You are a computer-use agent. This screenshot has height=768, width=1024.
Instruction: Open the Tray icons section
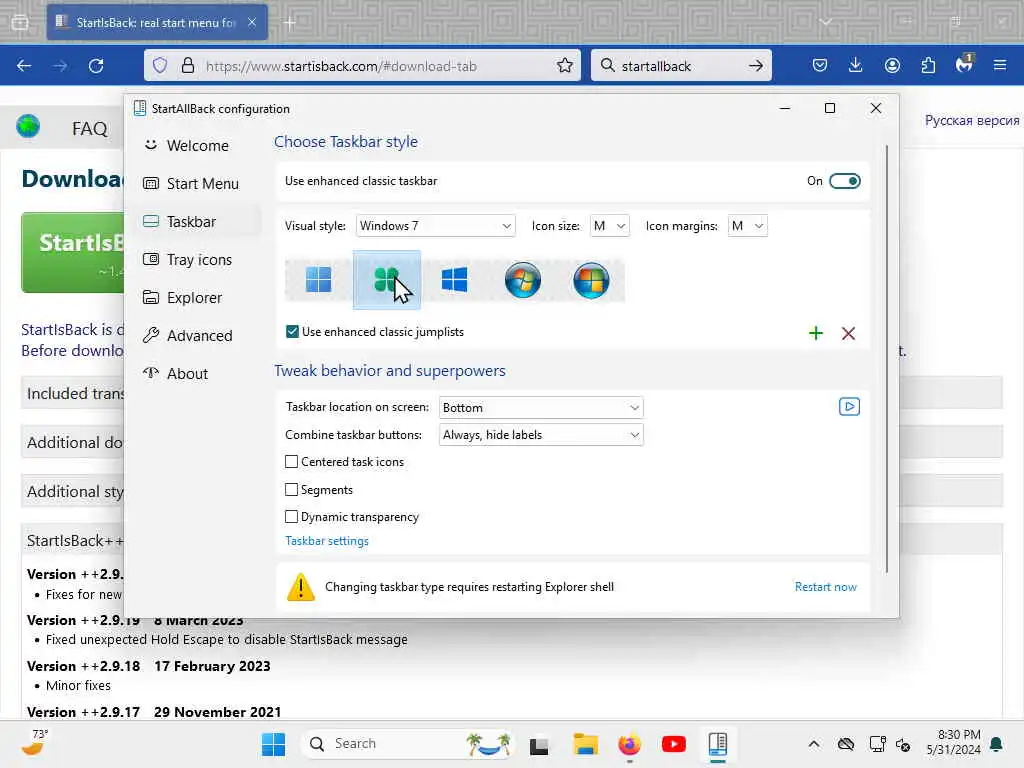click(198, 259)
